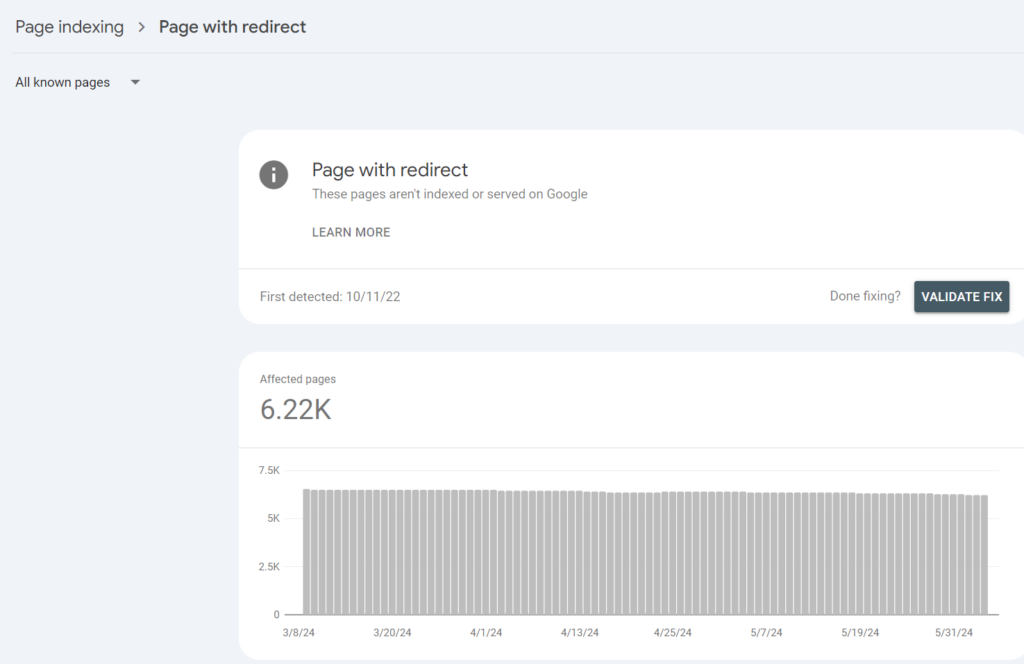Click the dropdown arrow beside All known pages
Viewport: 1024px width, 664px height.
135,82
